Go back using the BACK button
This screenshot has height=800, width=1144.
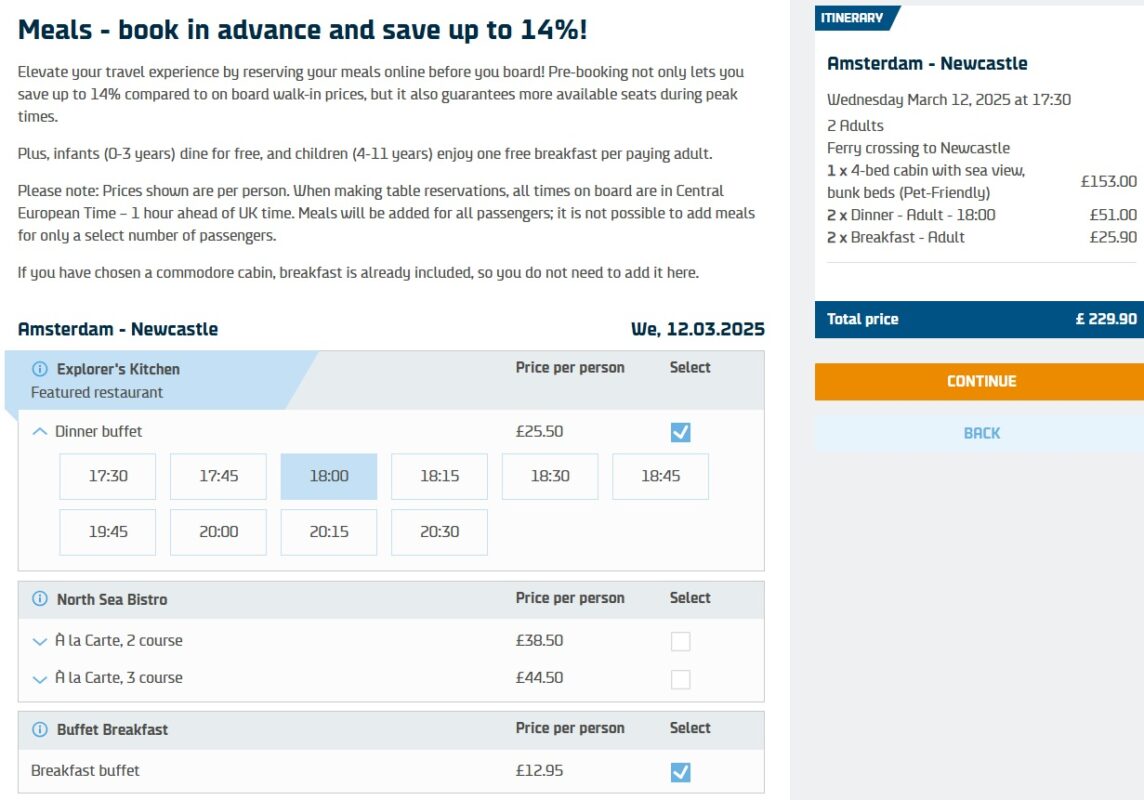981,433
